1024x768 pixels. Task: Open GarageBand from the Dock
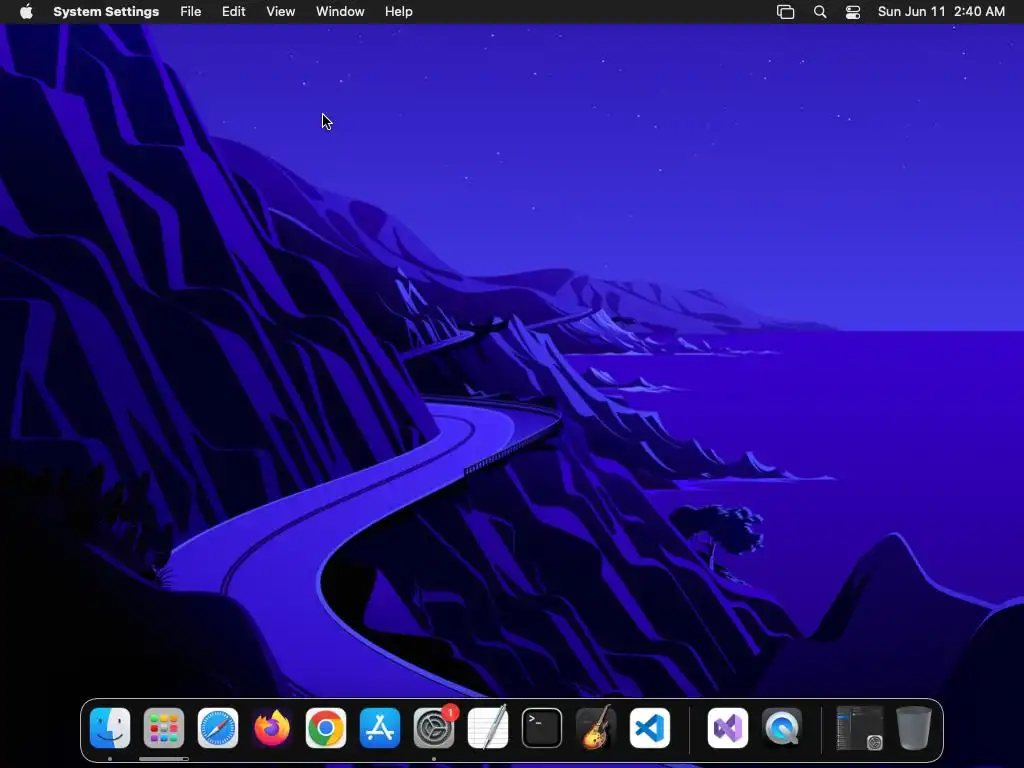coord(596,728)
